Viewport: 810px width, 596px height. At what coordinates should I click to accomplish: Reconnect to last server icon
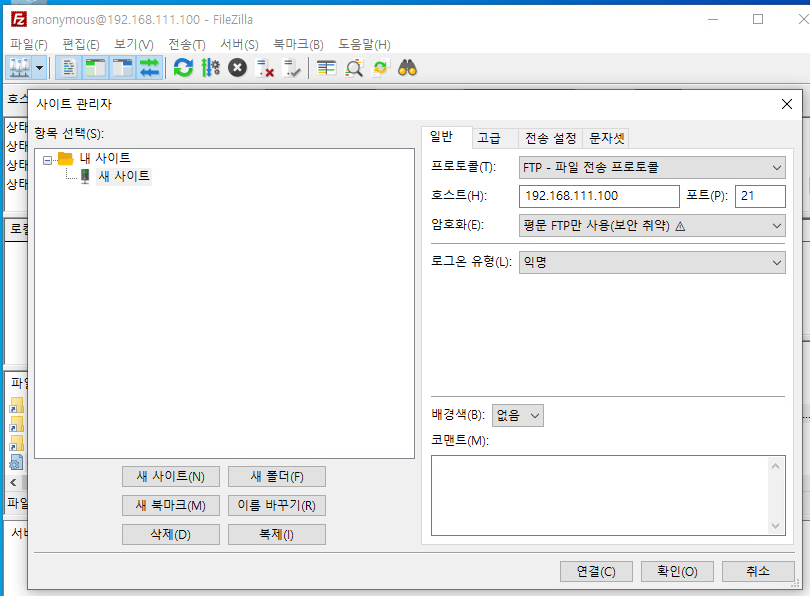point(292,68)
